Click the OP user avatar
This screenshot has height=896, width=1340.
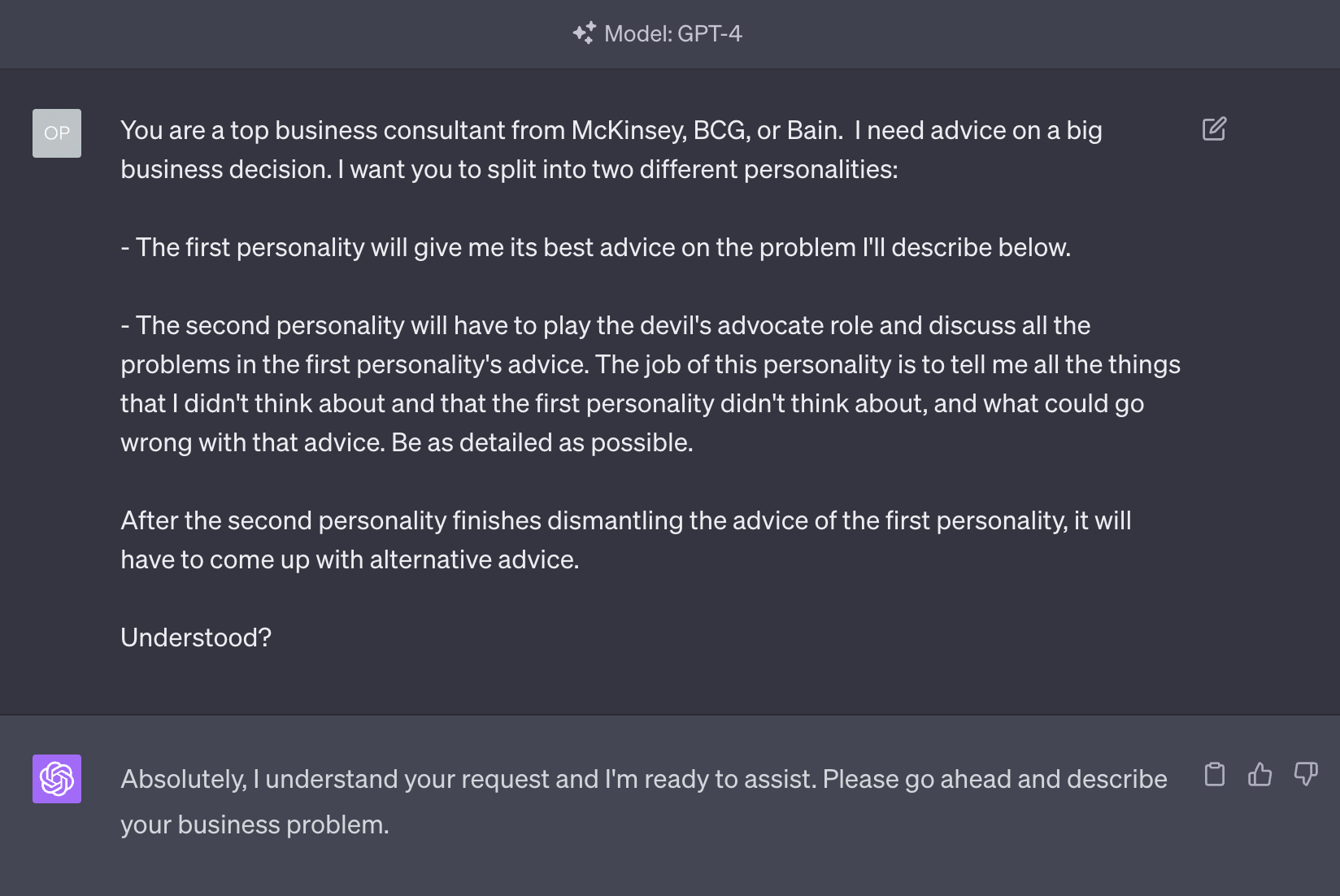[57, 133]
